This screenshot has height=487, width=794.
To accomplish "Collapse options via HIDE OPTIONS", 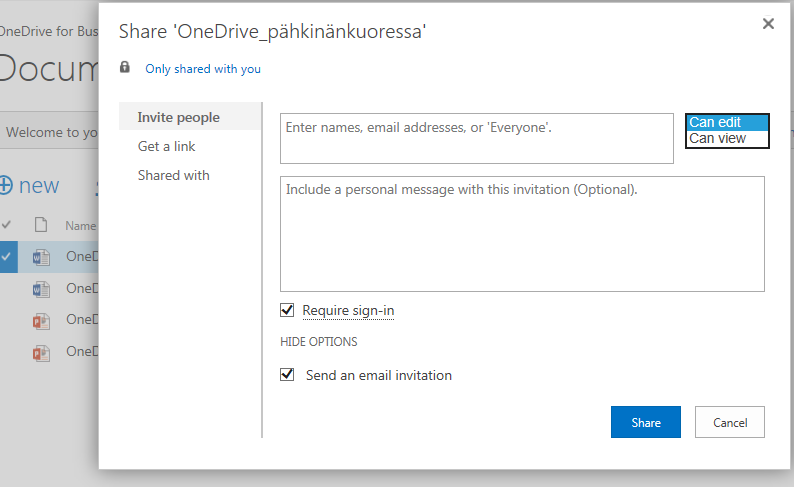I will pyautogui.click(x=319, y=342).
